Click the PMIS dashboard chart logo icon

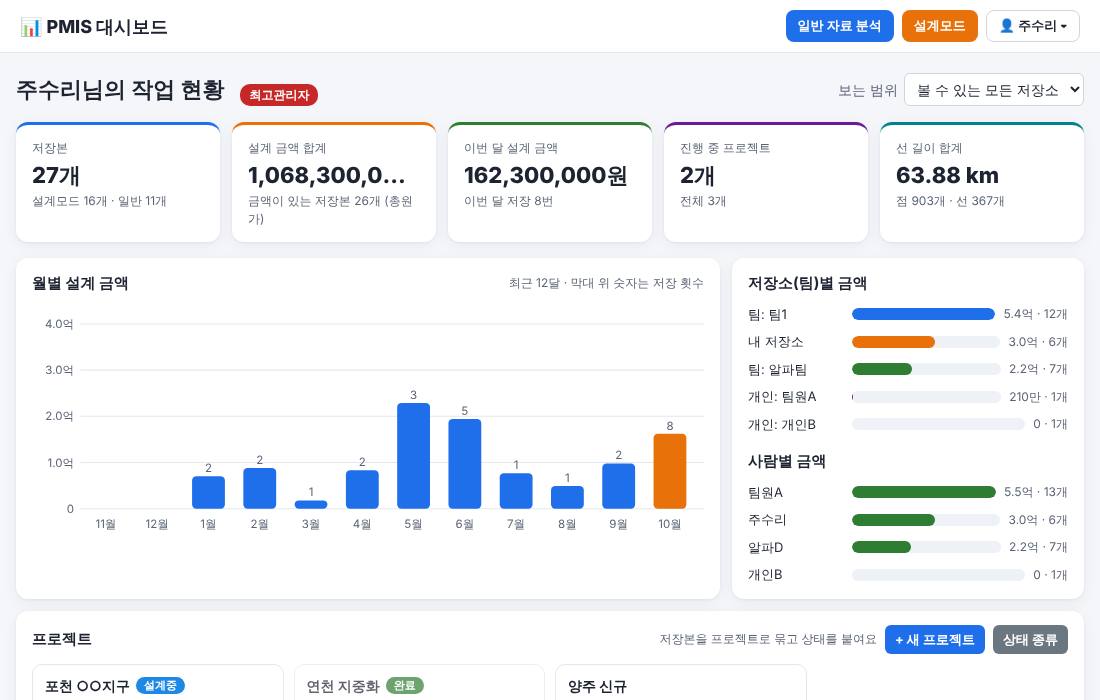pos(30,27)
